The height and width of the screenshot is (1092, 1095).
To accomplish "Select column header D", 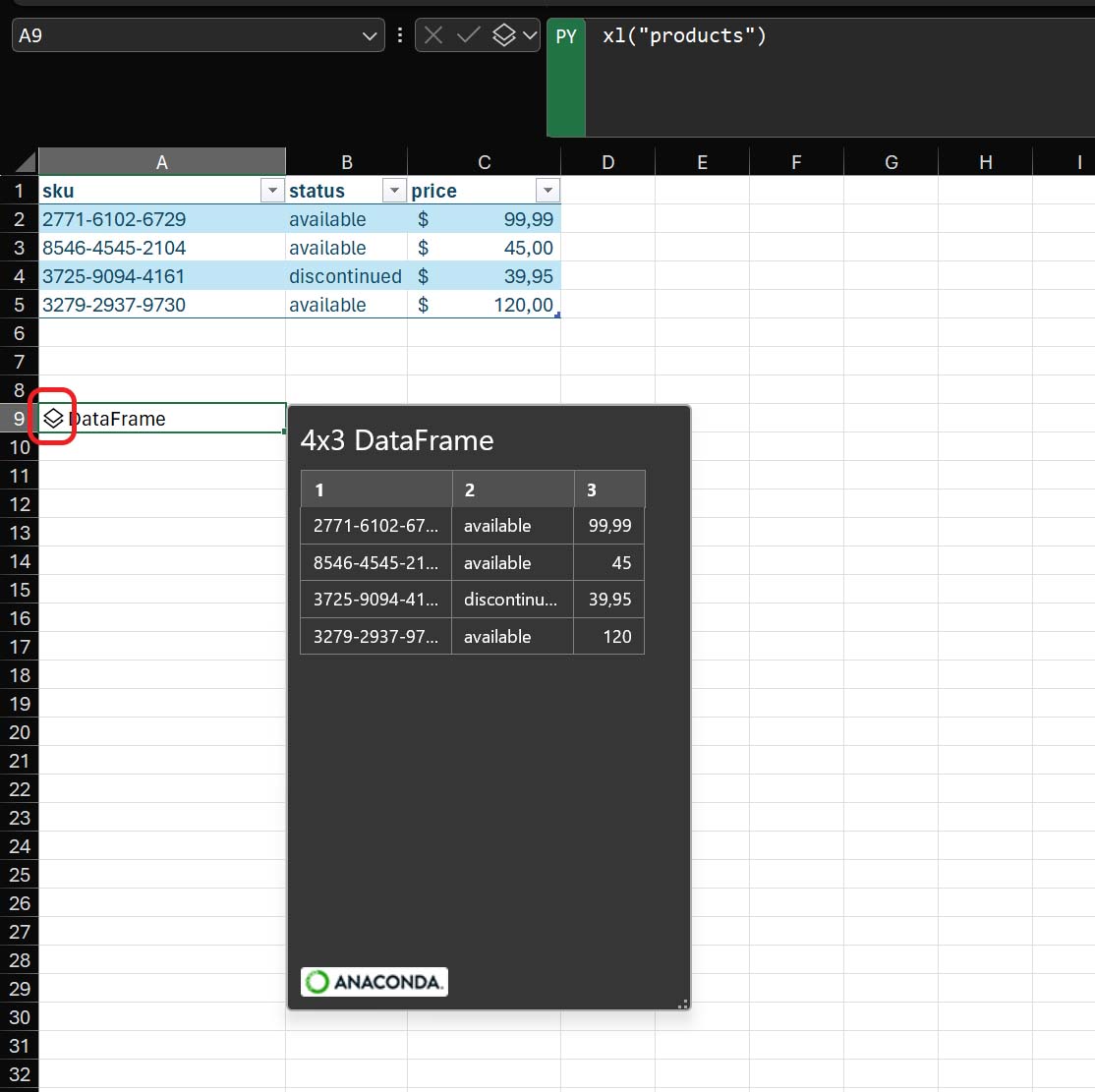I will point(607,160).
